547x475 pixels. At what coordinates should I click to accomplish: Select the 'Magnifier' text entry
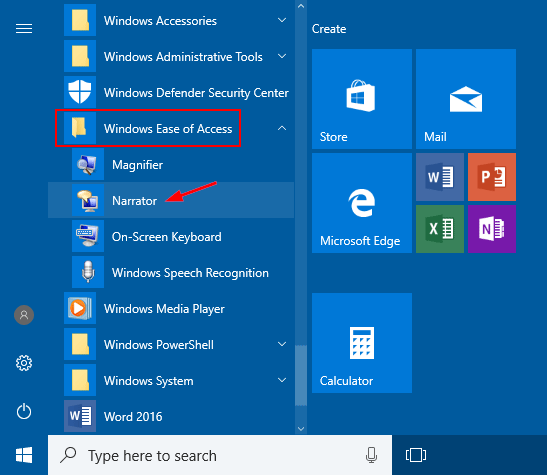137,165
